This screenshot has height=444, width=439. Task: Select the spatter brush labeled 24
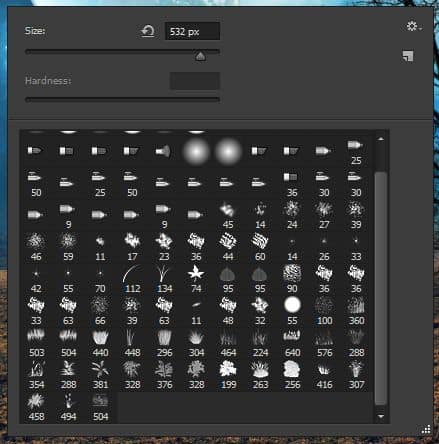point(292,215)
